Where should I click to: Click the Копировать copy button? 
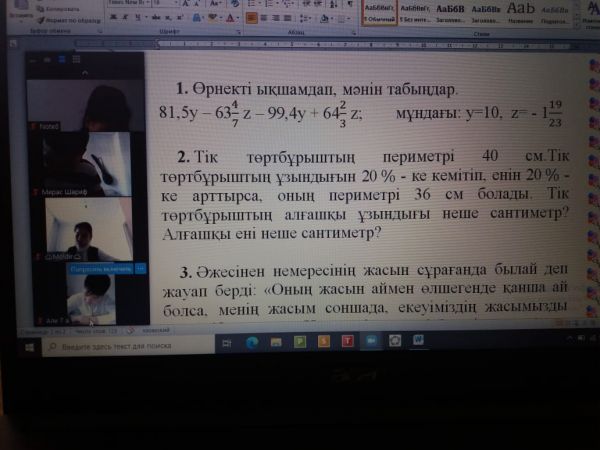pos(58,9)
